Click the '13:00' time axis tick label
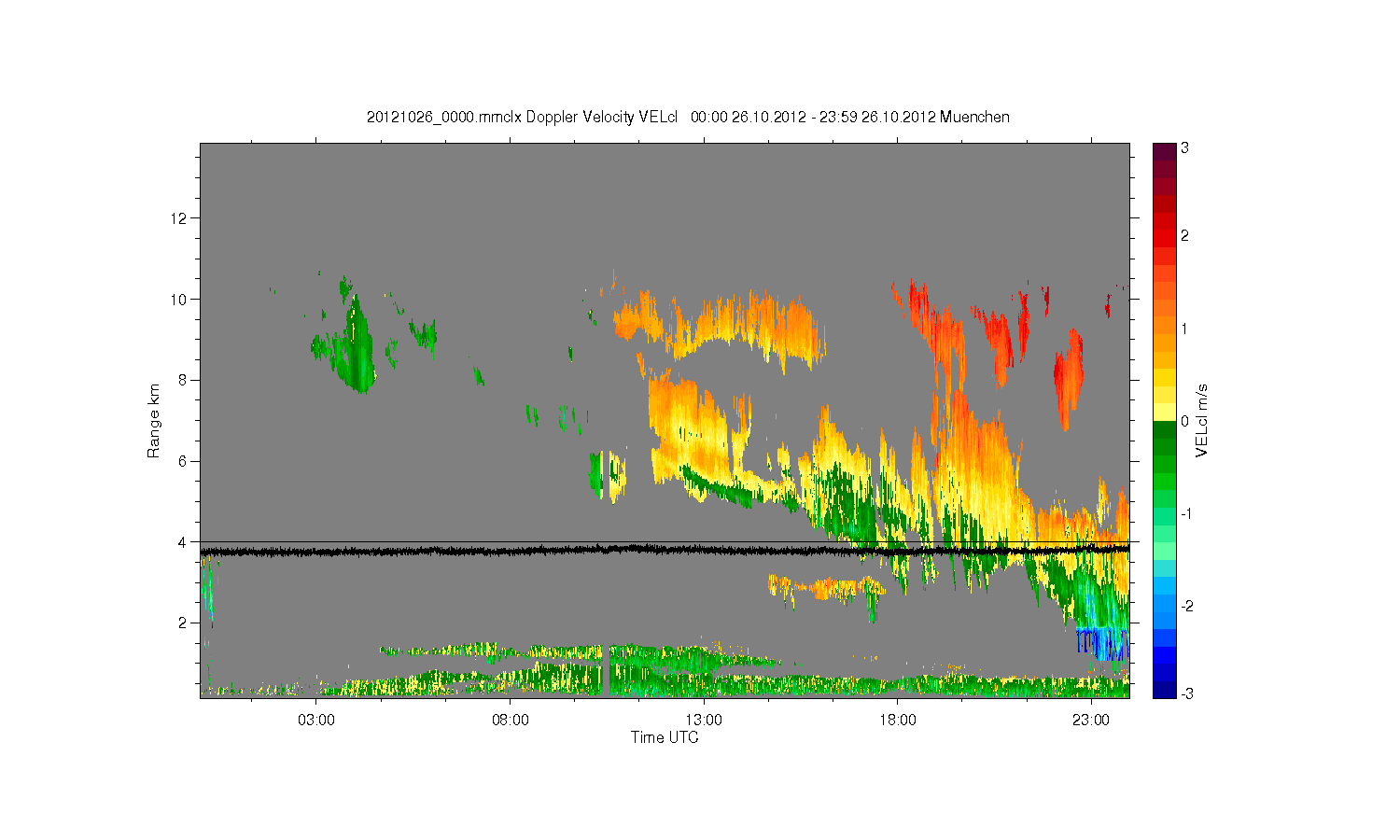Screen dimensions: 1400x840 704,721
